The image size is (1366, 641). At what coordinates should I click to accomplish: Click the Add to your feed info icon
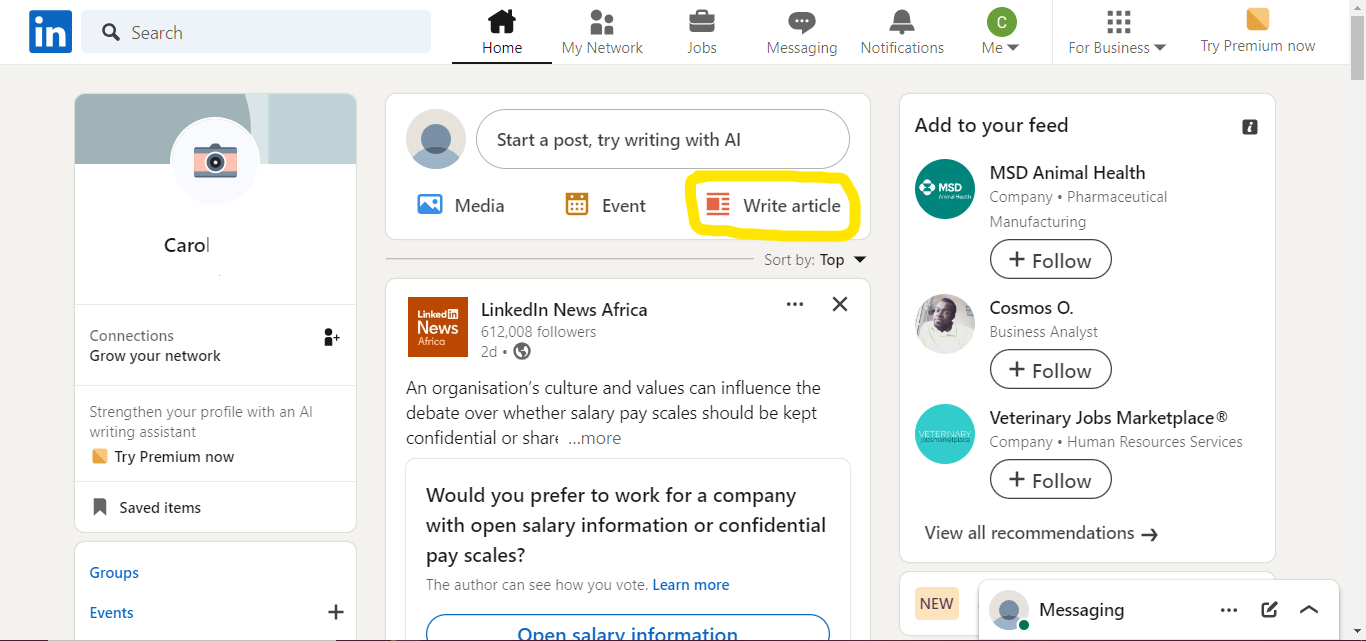pyautogui.click(x=1249, y=127)
